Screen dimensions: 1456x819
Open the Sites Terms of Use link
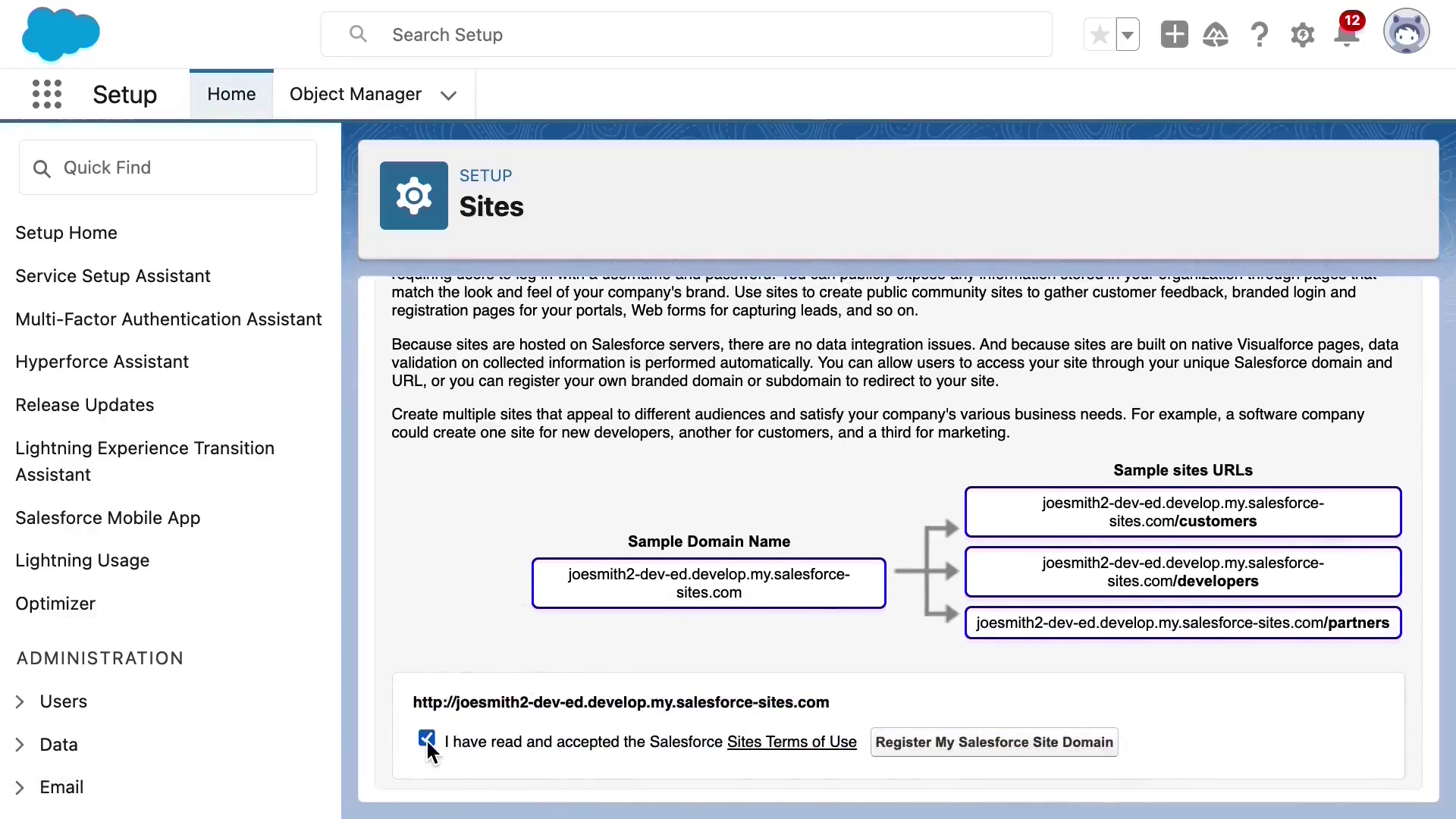coord(792,742)
